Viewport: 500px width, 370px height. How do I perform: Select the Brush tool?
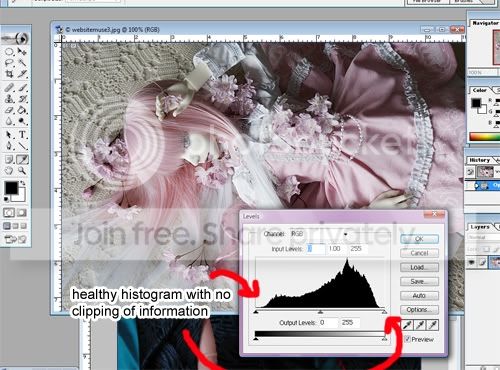22,88
